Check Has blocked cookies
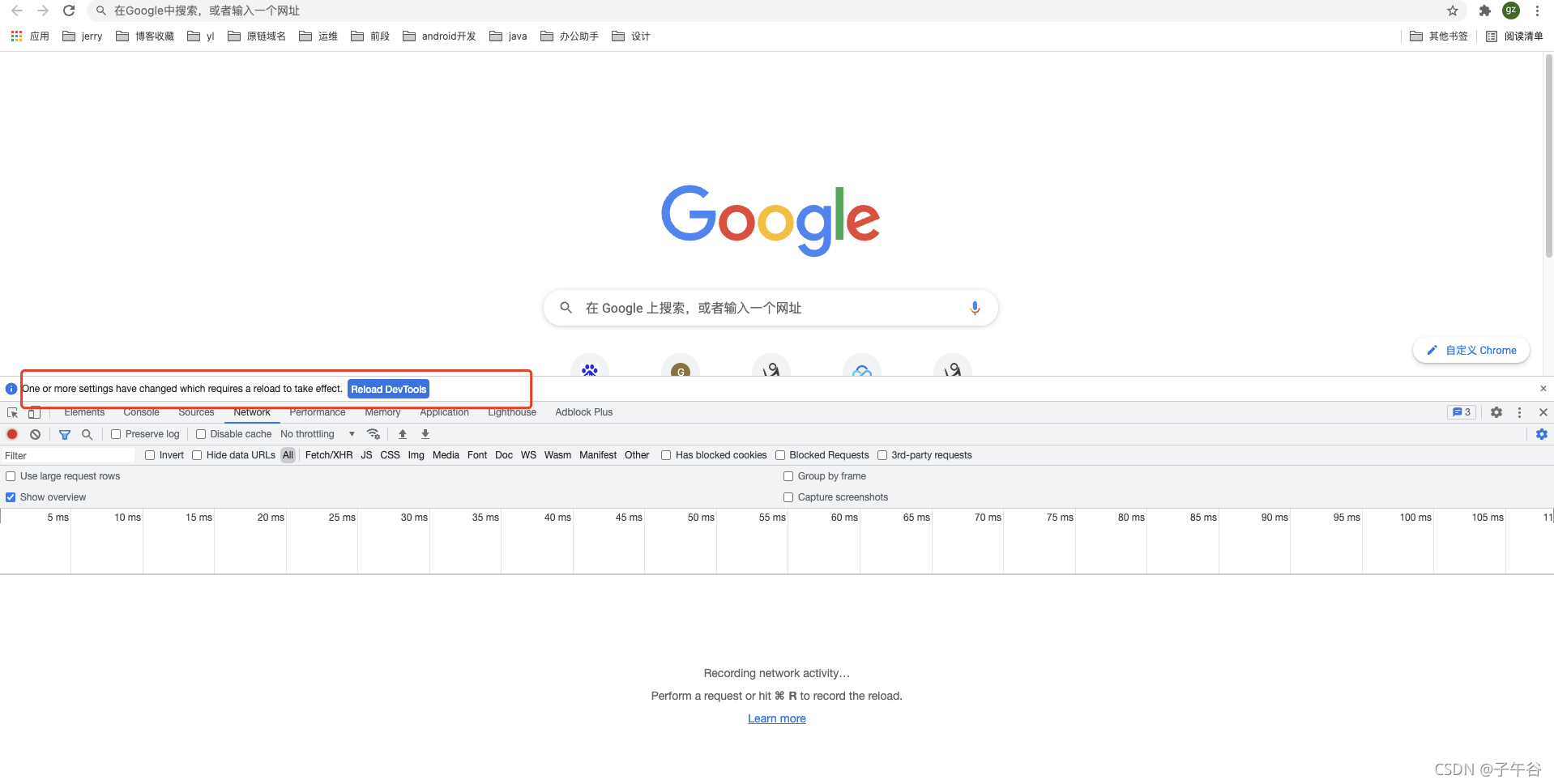This screenshot has width=1554, height=784. tap(666, 455)
